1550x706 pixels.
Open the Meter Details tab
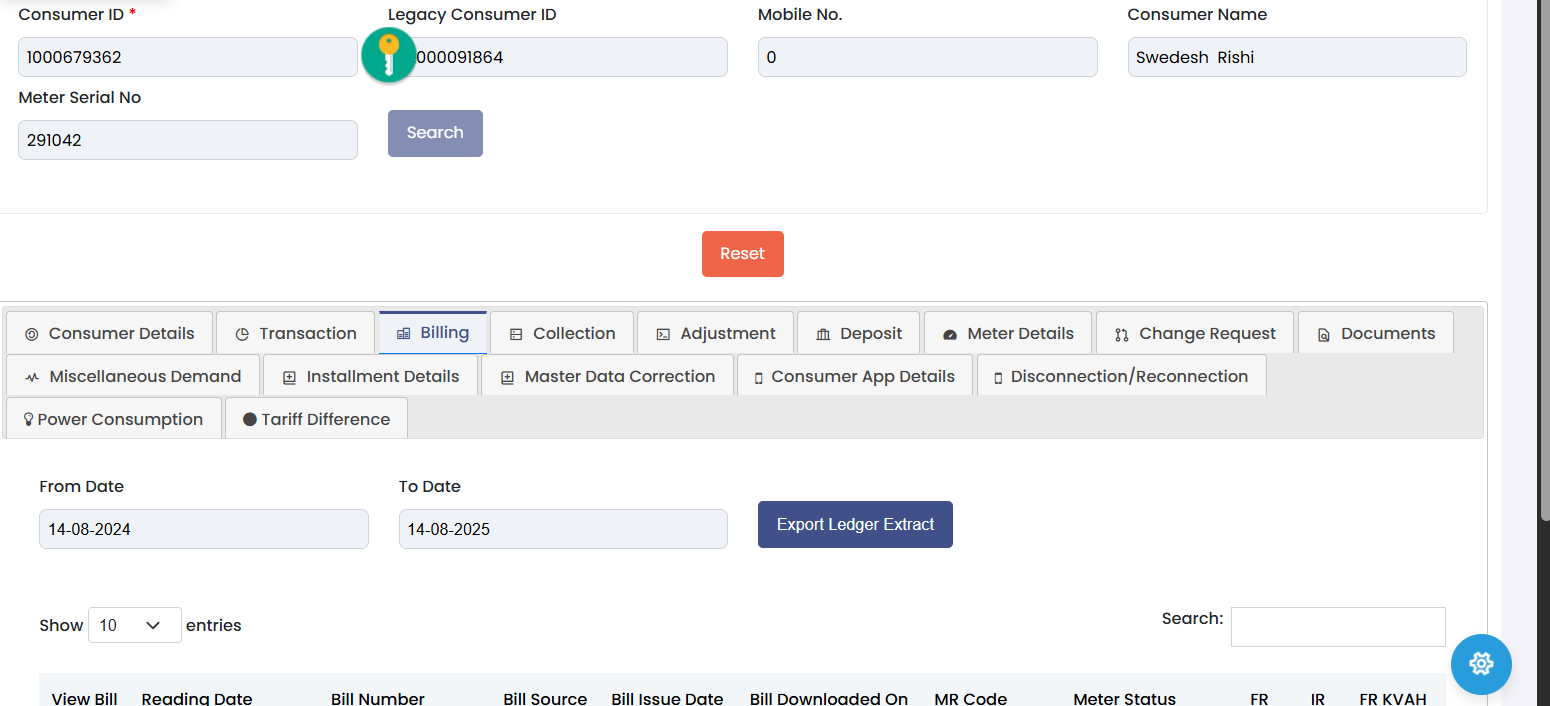click(x=1008, y=333)
